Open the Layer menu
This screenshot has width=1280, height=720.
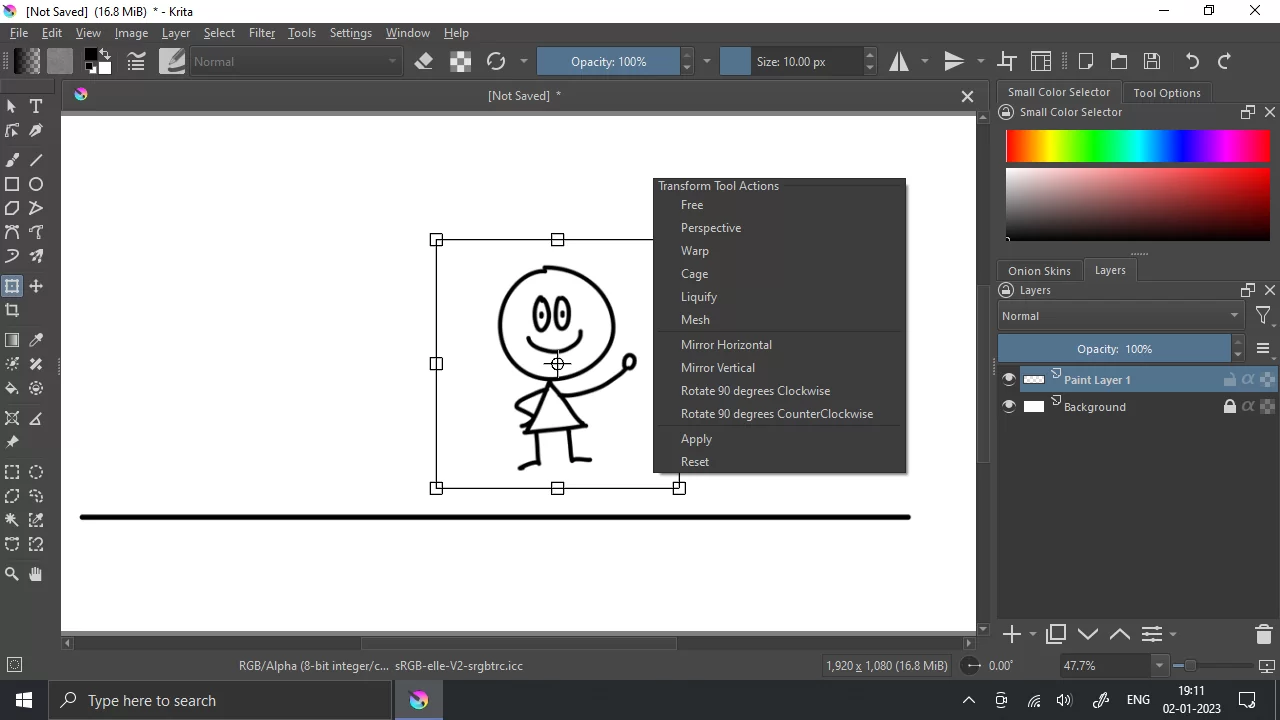coord(176,33)
